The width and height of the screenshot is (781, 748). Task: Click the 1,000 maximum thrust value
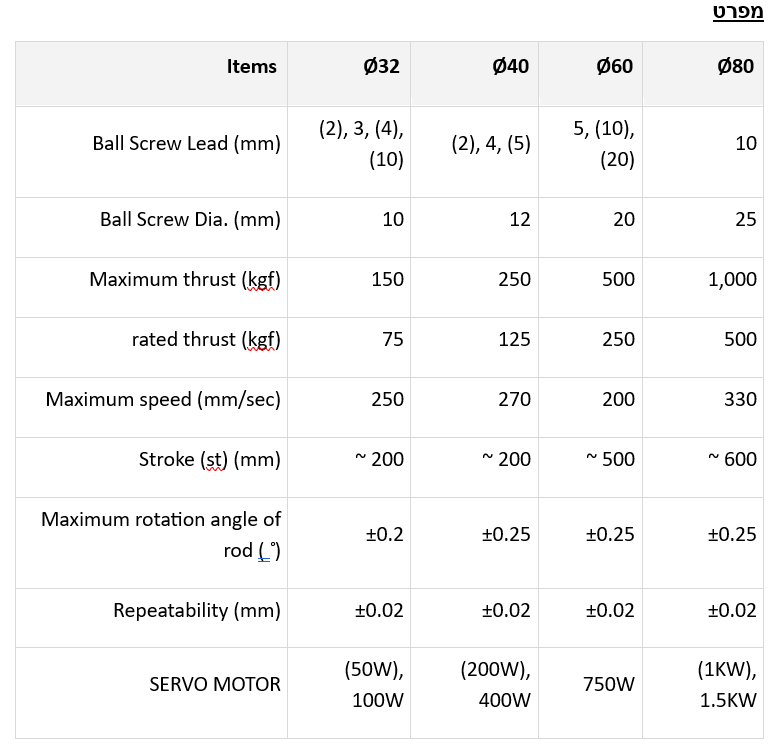[732, 279]
